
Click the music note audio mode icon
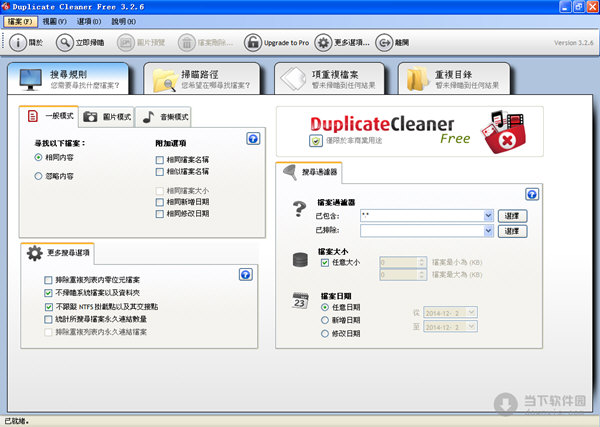(148, 117)
